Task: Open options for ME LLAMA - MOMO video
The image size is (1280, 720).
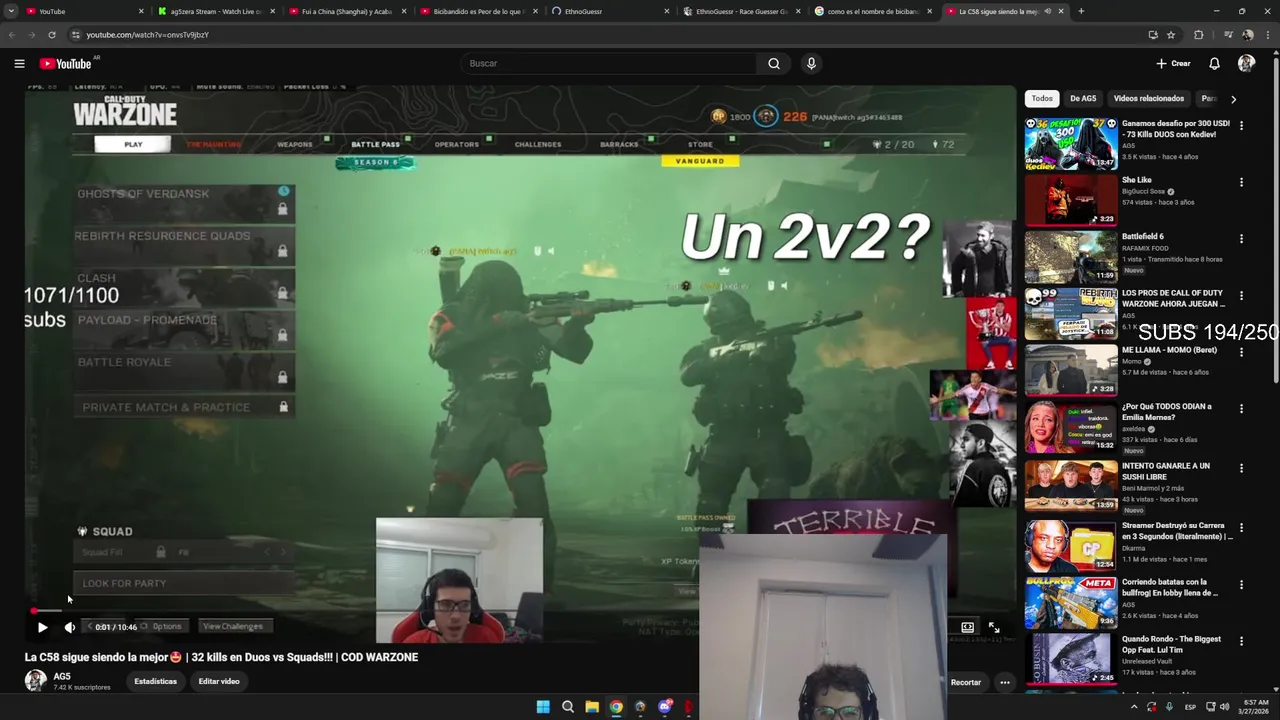Action: coord(1241,352)
